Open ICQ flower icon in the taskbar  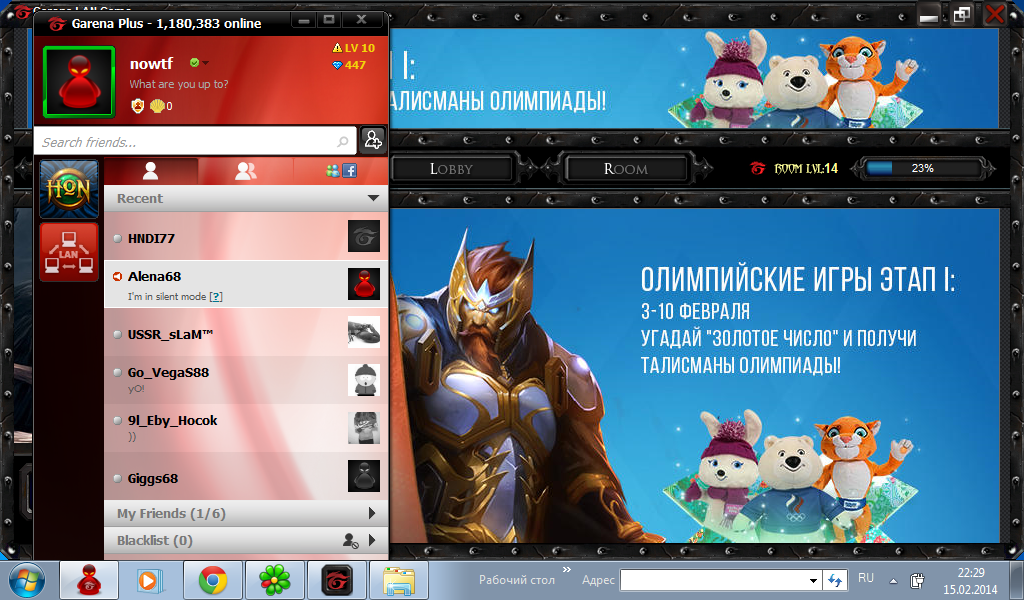(275, 580)
